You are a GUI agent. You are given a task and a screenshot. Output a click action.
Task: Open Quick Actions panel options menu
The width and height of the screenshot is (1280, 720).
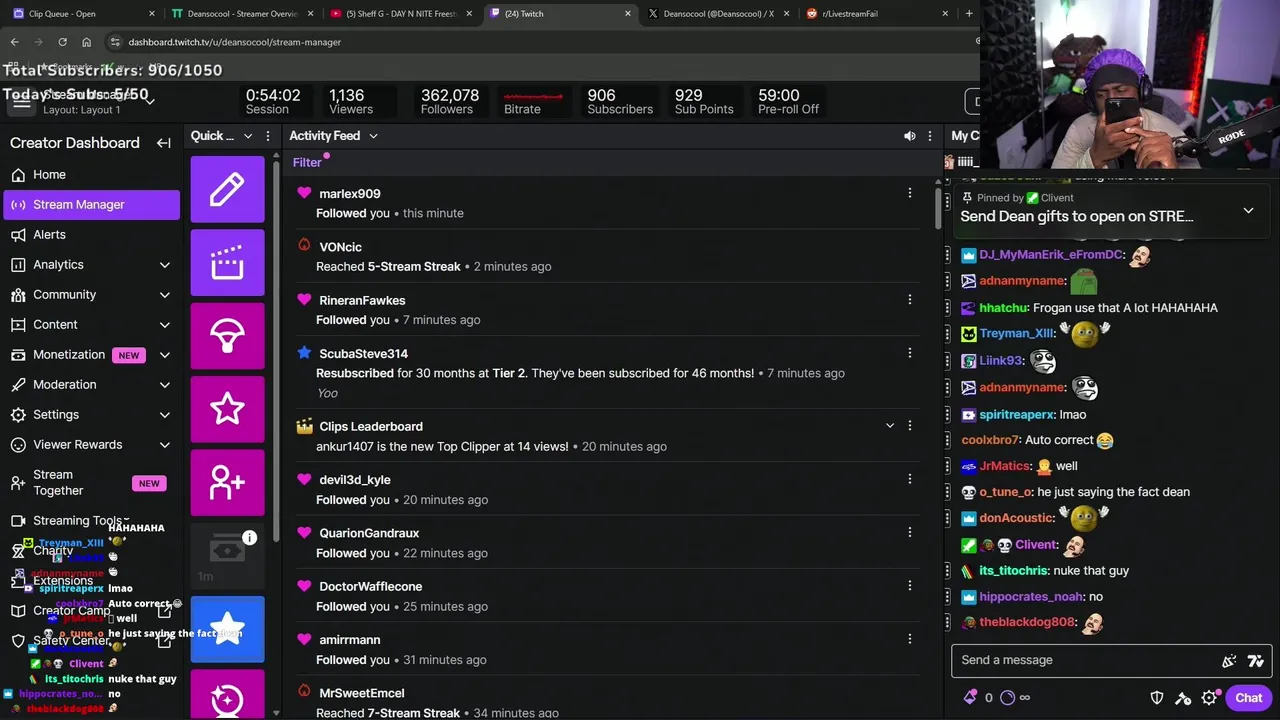[267, 136]
